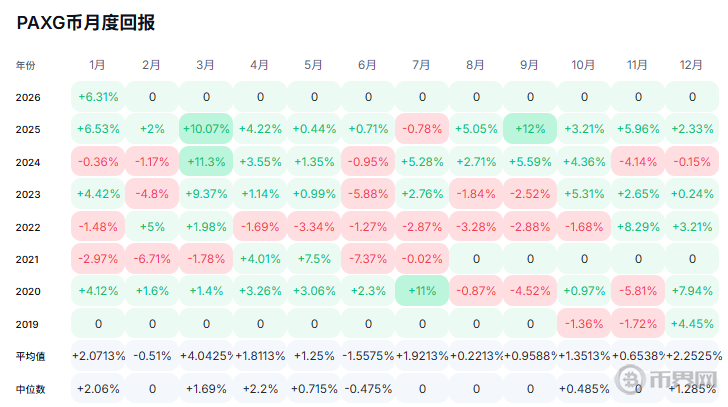Click the +11.3% cell in 2024
Image resolution: width=728 pixels, height=407 pixels.
[206, 161]
